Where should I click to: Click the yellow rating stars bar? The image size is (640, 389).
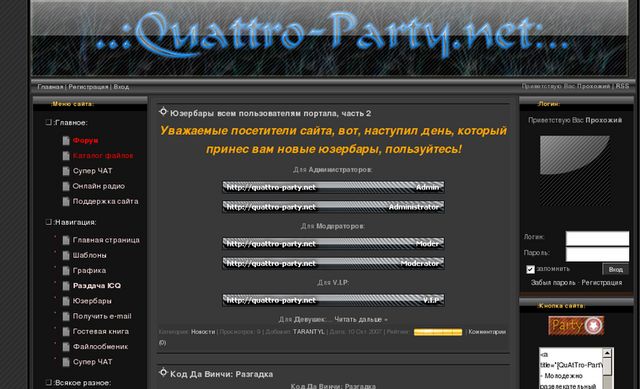tap(438, 332)
